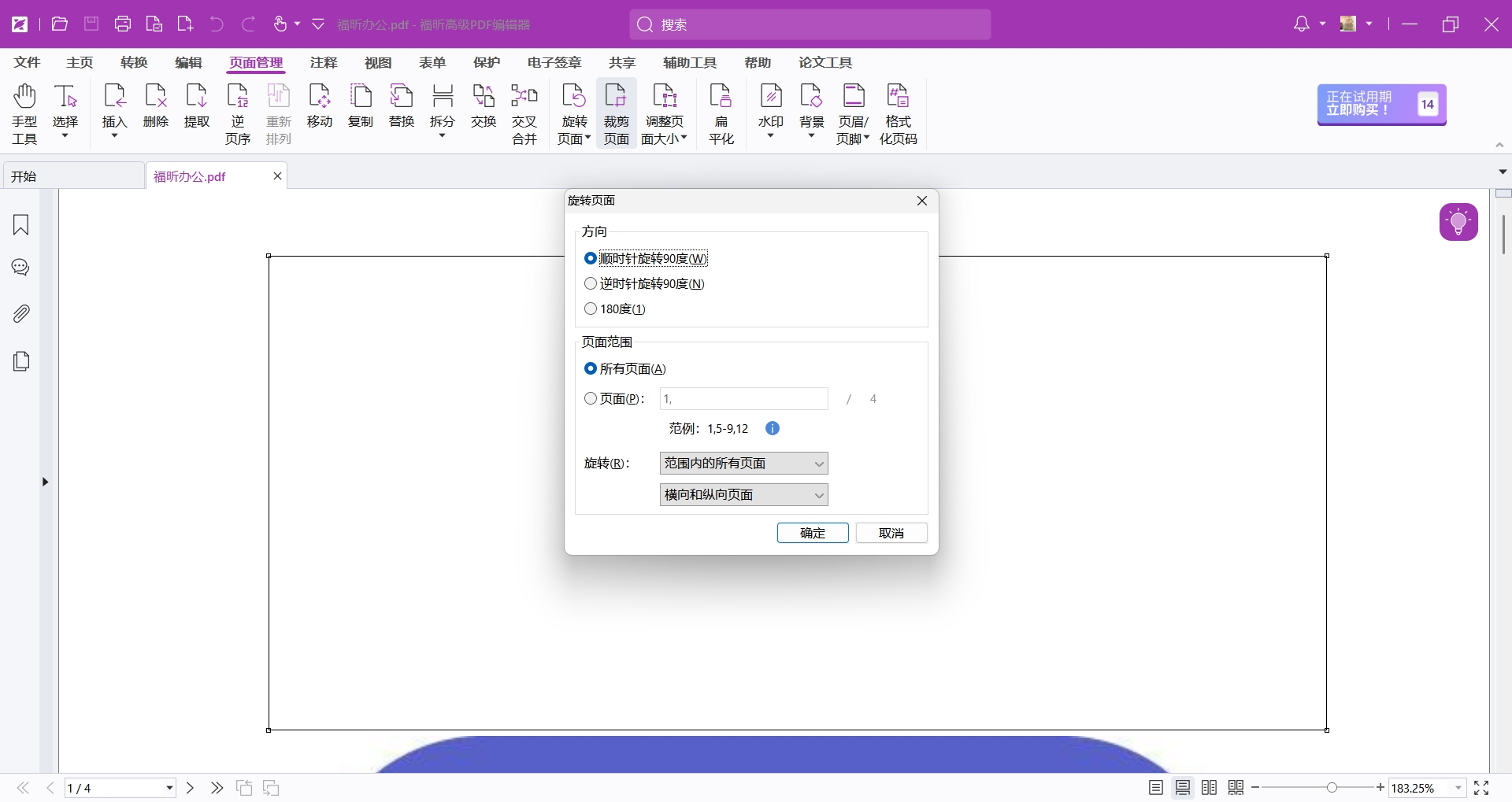Viewport: 1512px width, 802px height.
Task: Open the 文件 menu
Action: pyautogui.click(x=27, y=63)
